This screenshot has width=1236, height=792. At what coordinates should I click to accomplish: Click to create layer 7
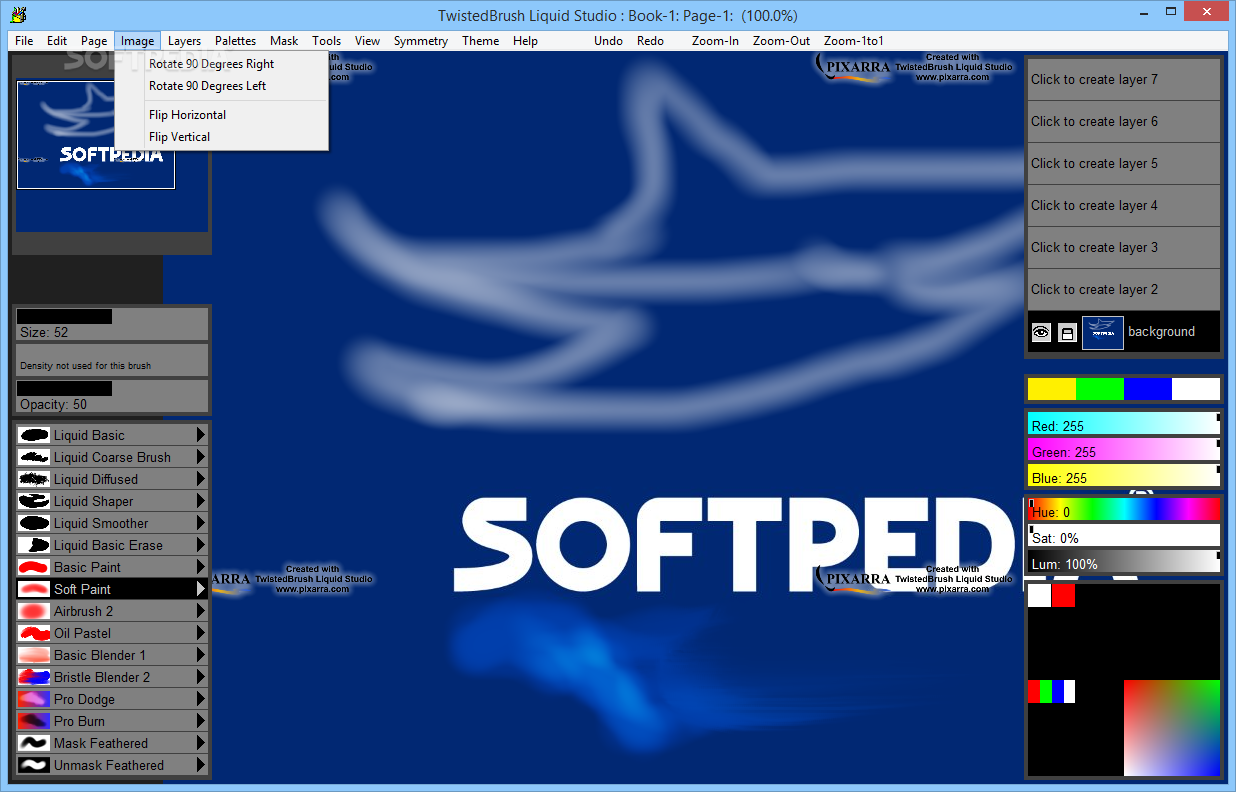1124,79
